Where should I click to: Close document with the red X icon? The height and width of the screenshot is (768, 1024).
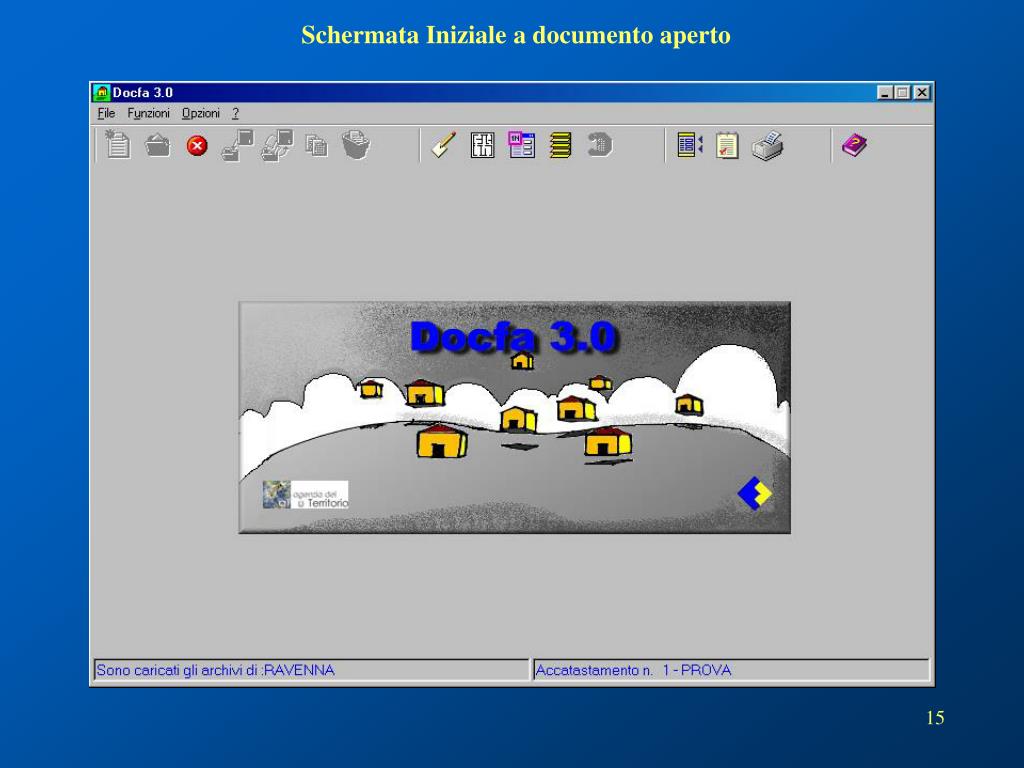197,145
